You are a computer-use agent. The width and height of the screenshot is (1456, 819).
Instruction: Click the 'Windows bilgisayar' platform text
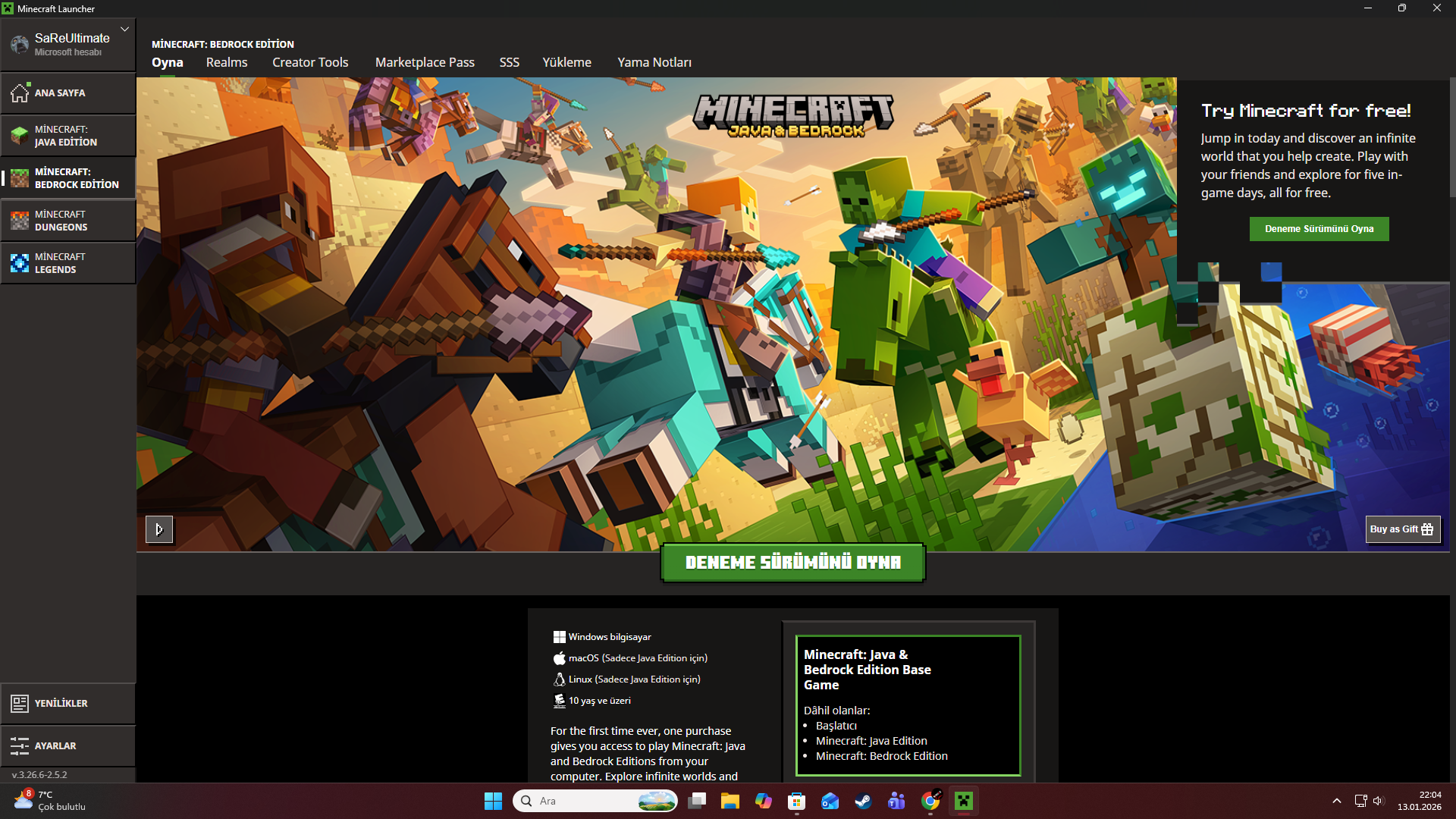610,637
